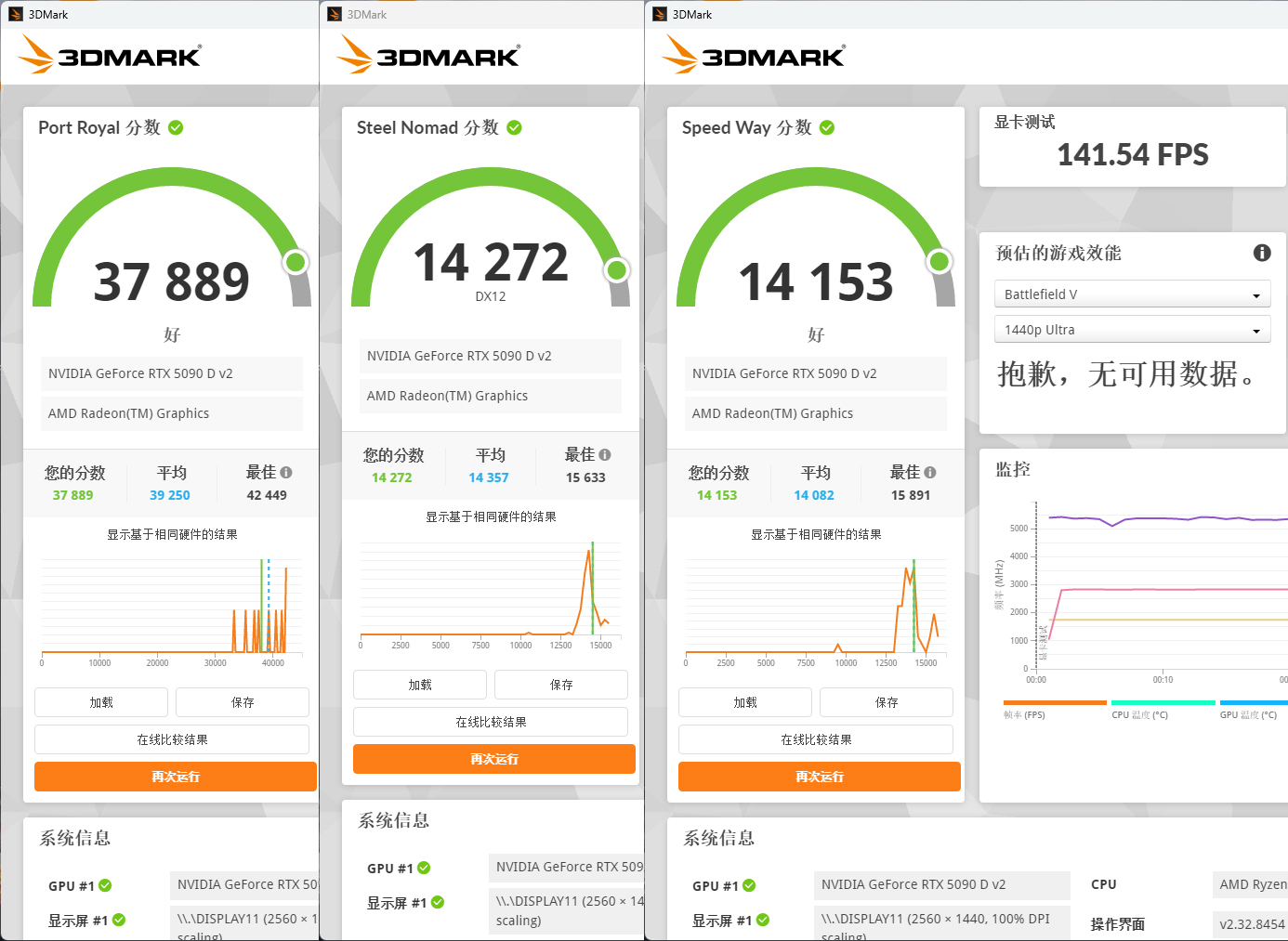Click the Port Royal score gauge knob
This screenshot has height=941, width=1288.
296,262
